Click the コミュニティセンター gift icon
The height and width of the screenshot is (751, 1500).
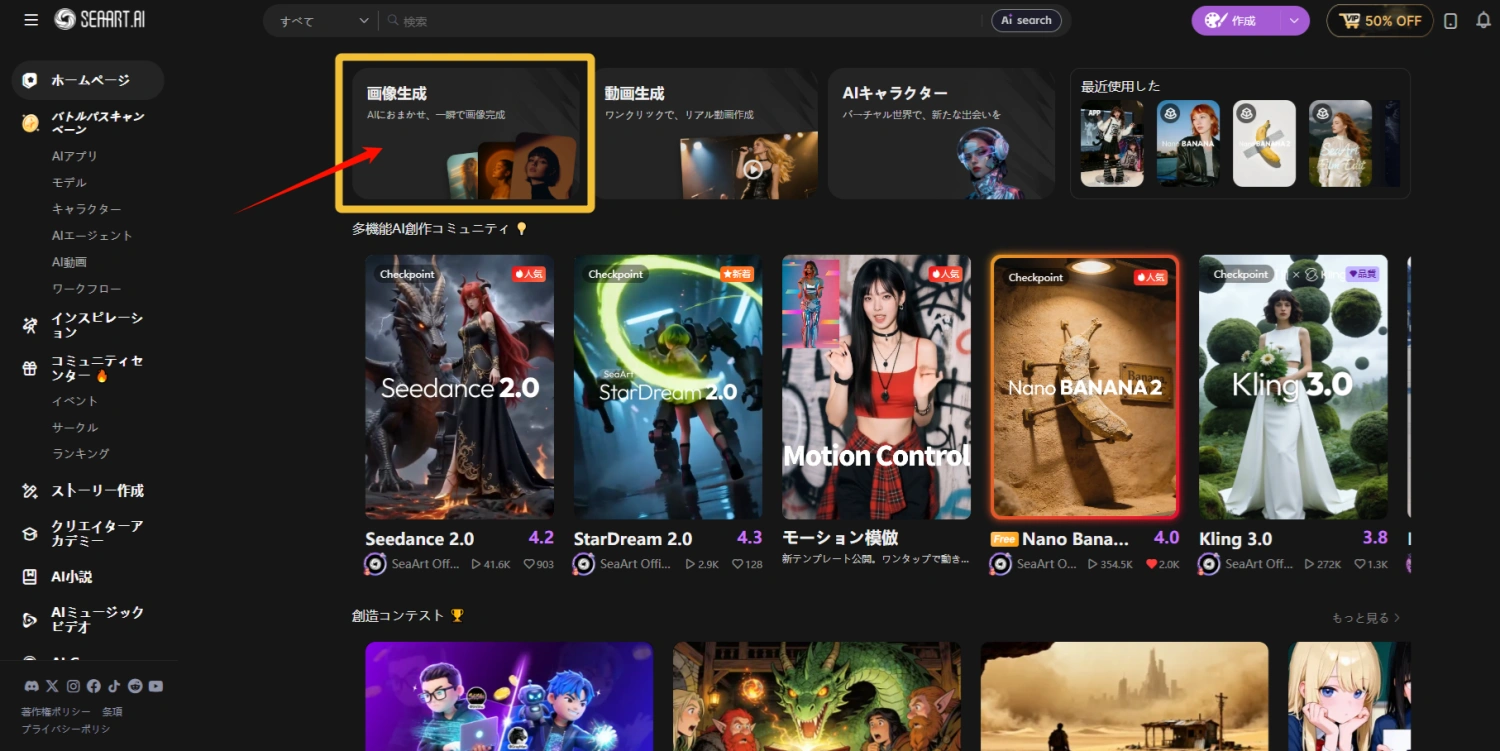(30, 368)
